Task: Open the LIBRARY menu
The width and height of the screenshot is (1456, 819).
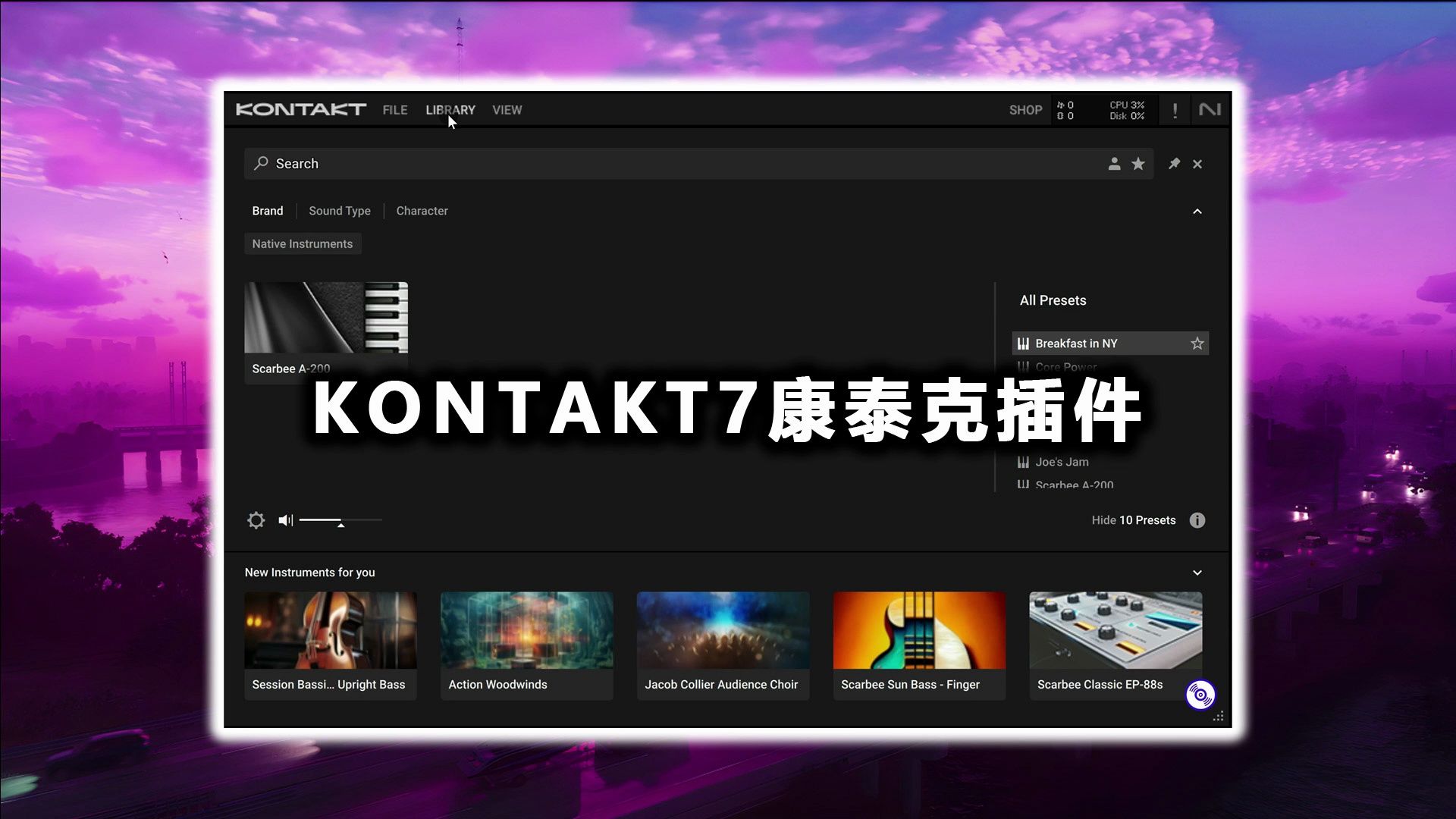Action: point(450,110)
